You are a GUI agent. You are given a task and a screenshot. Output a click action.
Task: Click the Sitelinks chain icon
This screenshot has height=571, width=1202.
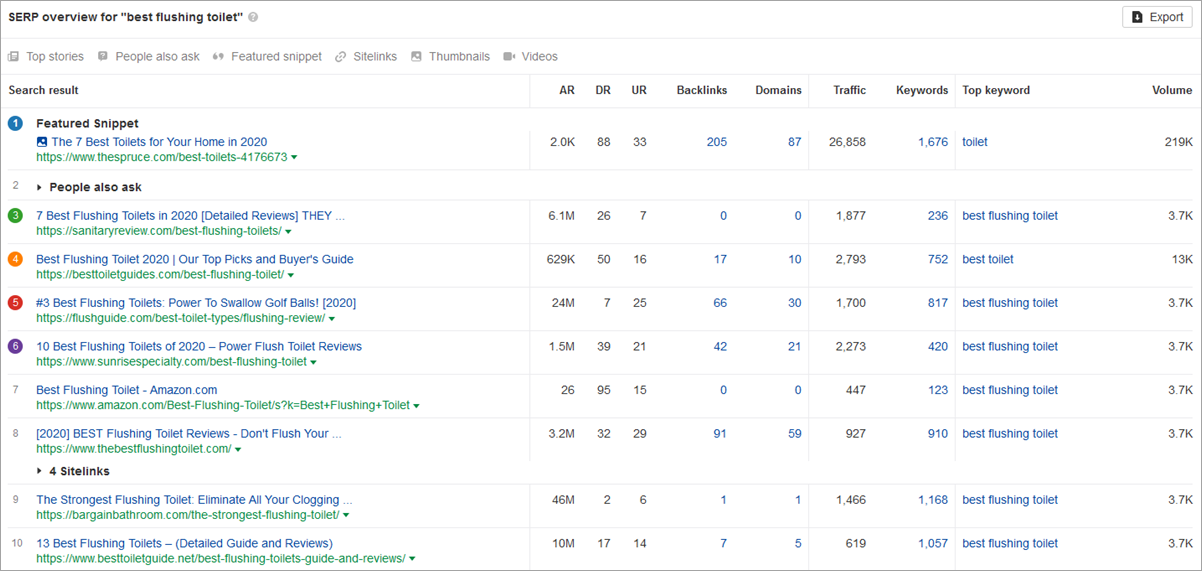[341, 57]
